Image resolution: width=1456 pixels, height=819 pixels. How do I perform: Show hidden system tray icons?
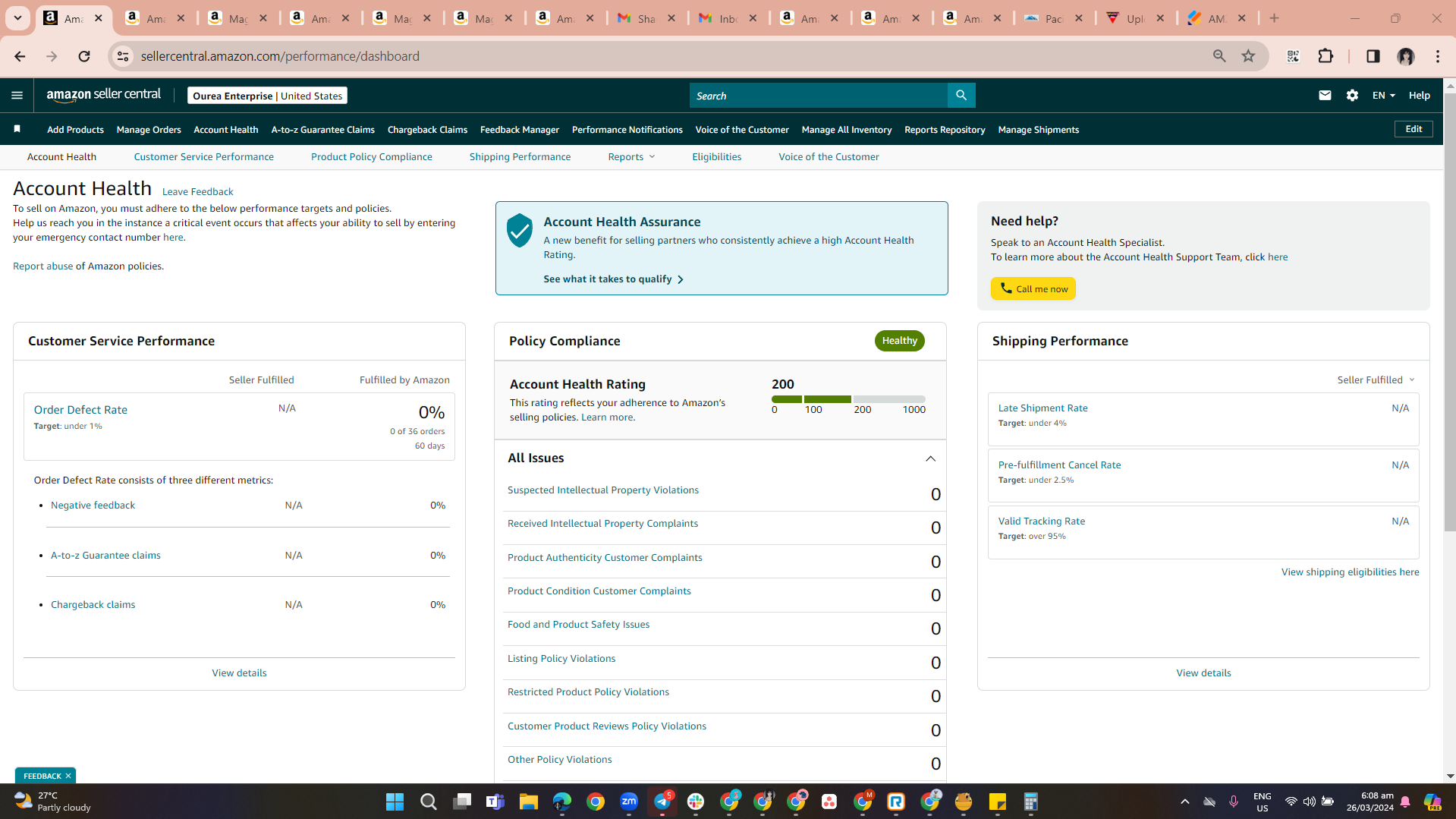pos(1184,802)
